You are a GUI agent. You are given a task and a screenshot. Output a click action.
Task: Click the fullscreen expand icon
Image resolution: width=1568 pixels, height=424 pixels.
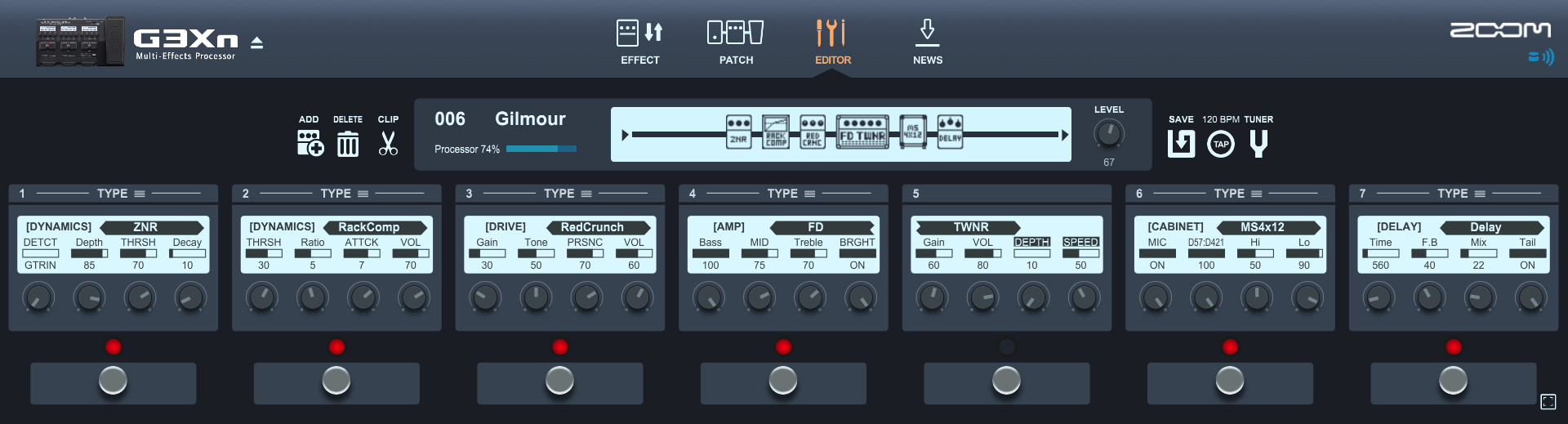1548,401
